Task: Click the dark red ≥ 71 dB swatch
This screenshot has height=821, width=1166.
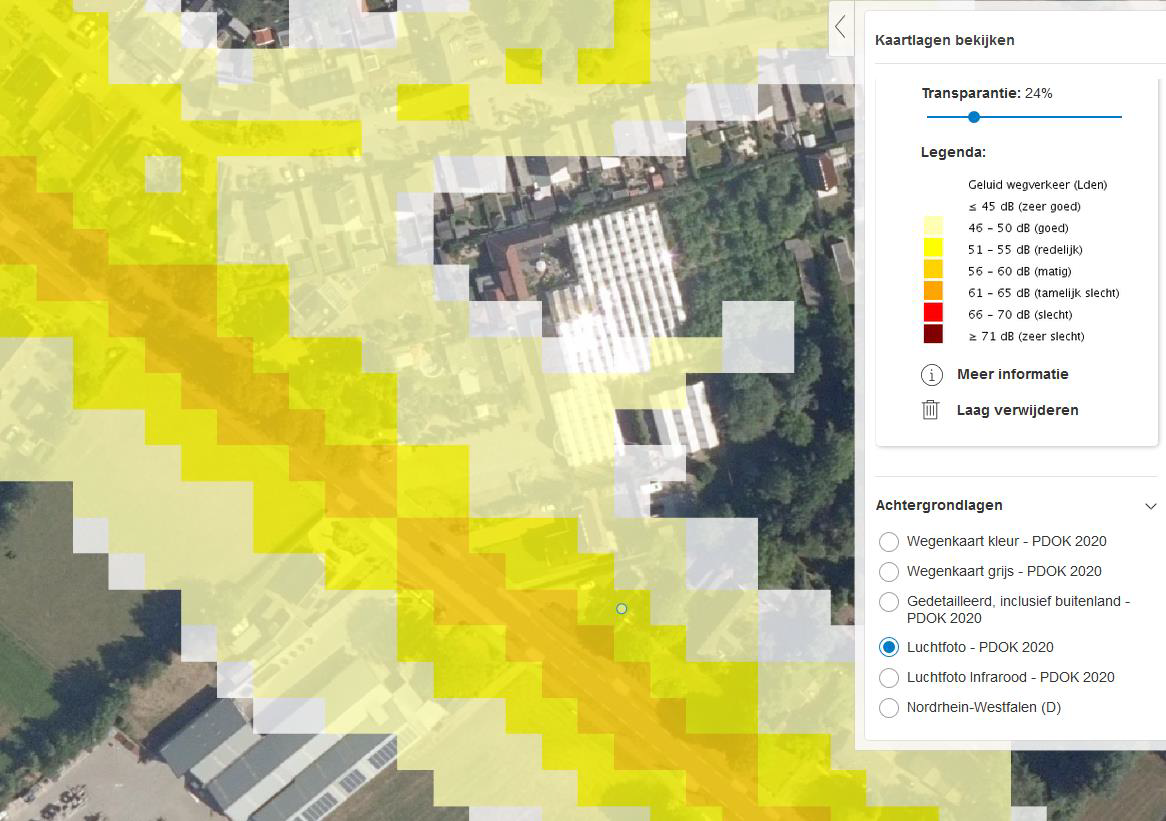Action: pyautogui.click(x=932, y=336)
